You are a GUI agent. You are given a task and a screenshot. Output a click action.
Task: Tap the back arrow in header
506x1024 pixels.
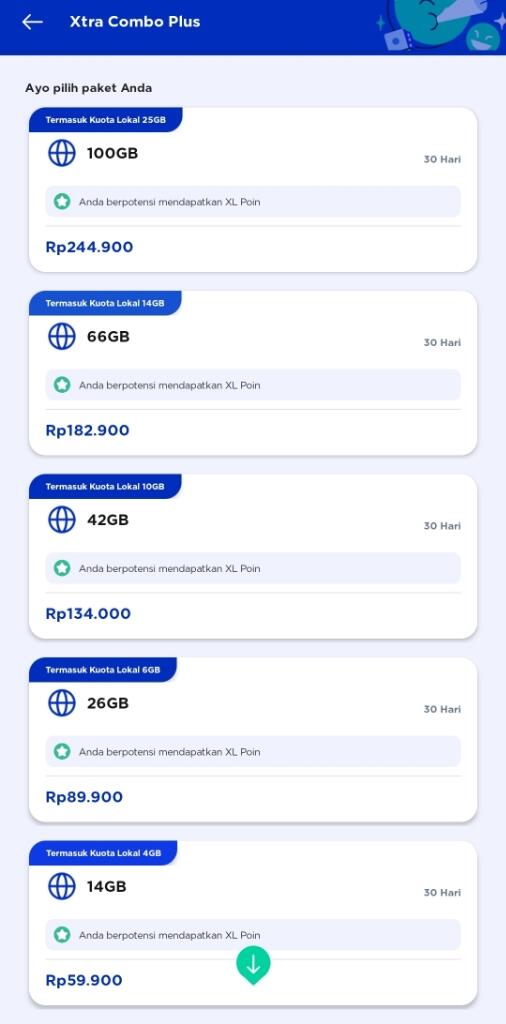[32, 22]
